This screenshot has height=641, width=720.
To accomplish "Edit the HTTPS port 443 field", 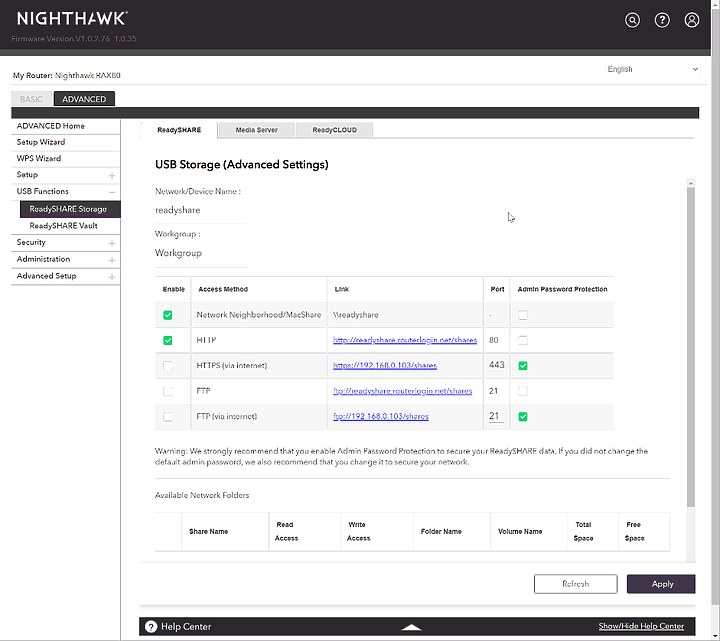I will [x=496, y=365].
